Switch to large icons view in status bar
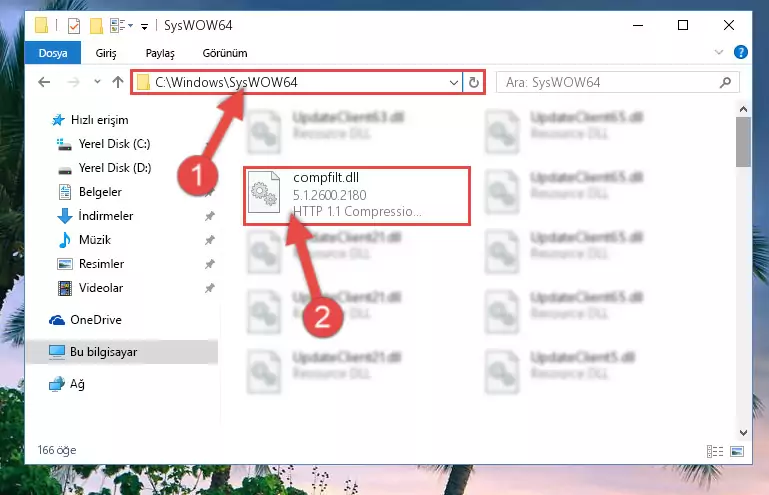769x495 pixels. [737, 451]
